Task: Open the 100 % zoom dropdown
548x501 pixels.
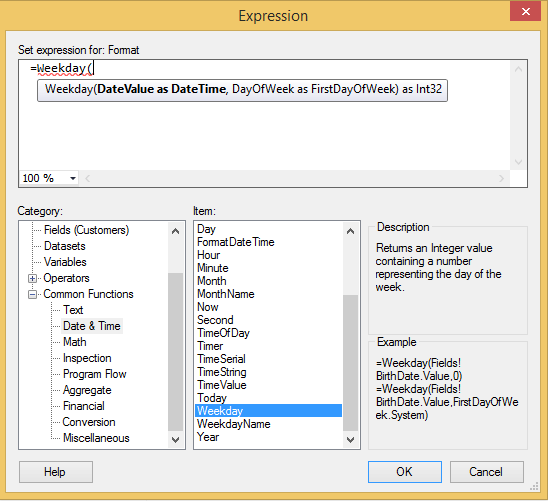Action: point(73,178)
